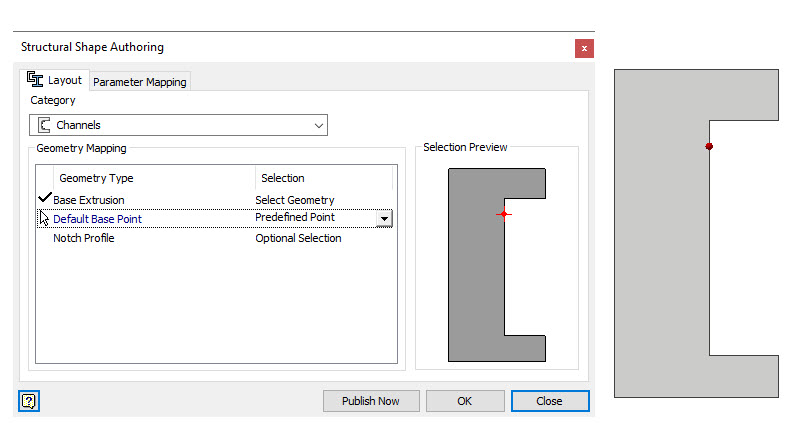Click the Optional Selection cell
This screenshot has height=428, width=795.
[298, 238]
